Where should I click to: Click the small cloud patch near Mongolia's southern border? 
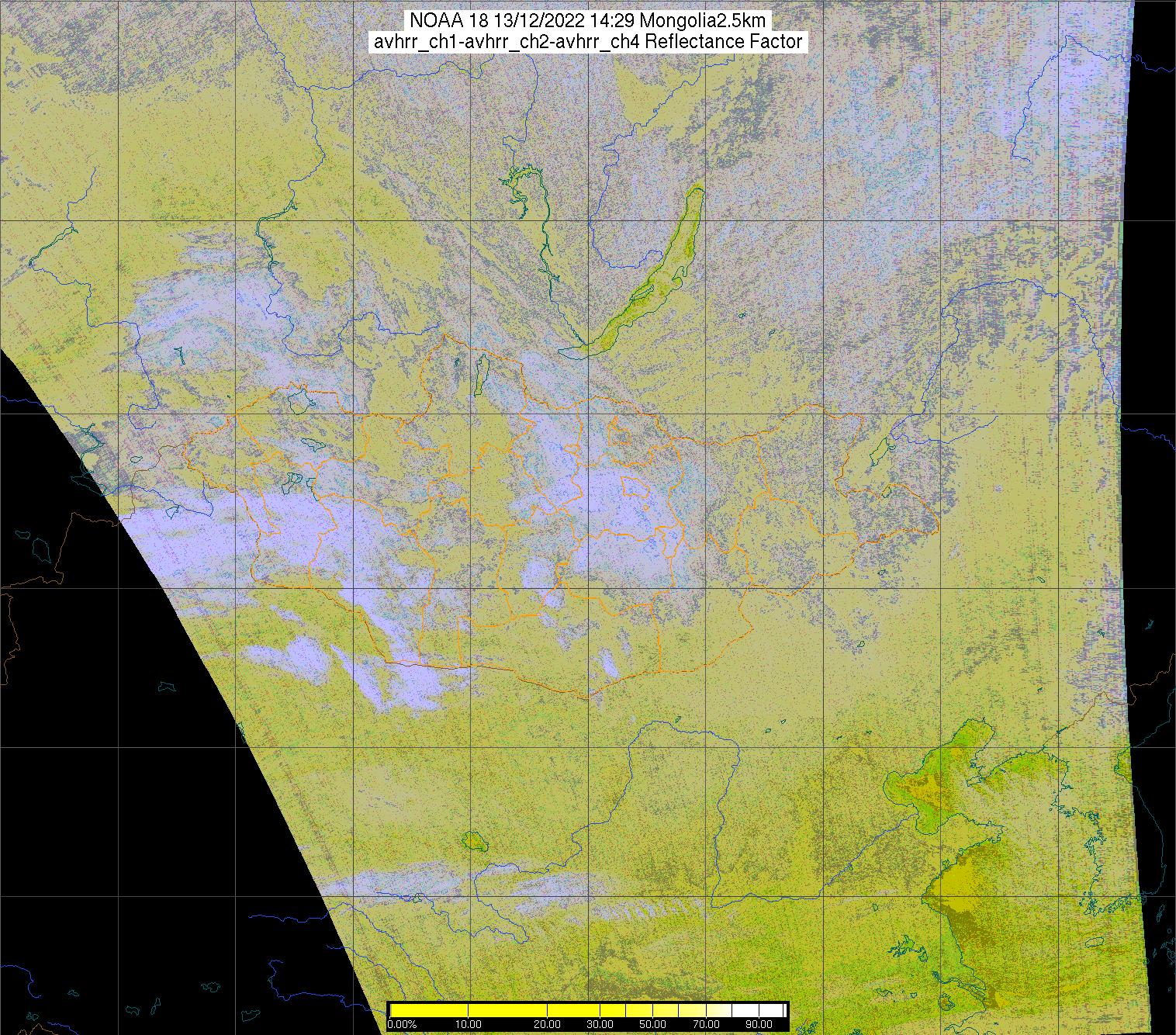(610, 663)
